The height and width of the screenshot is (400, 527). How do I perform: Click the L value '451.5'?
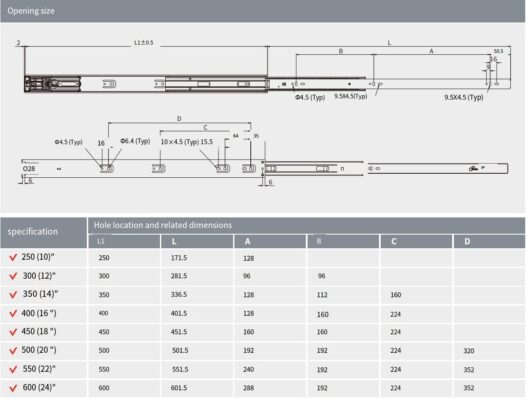[x=179, y=332]
